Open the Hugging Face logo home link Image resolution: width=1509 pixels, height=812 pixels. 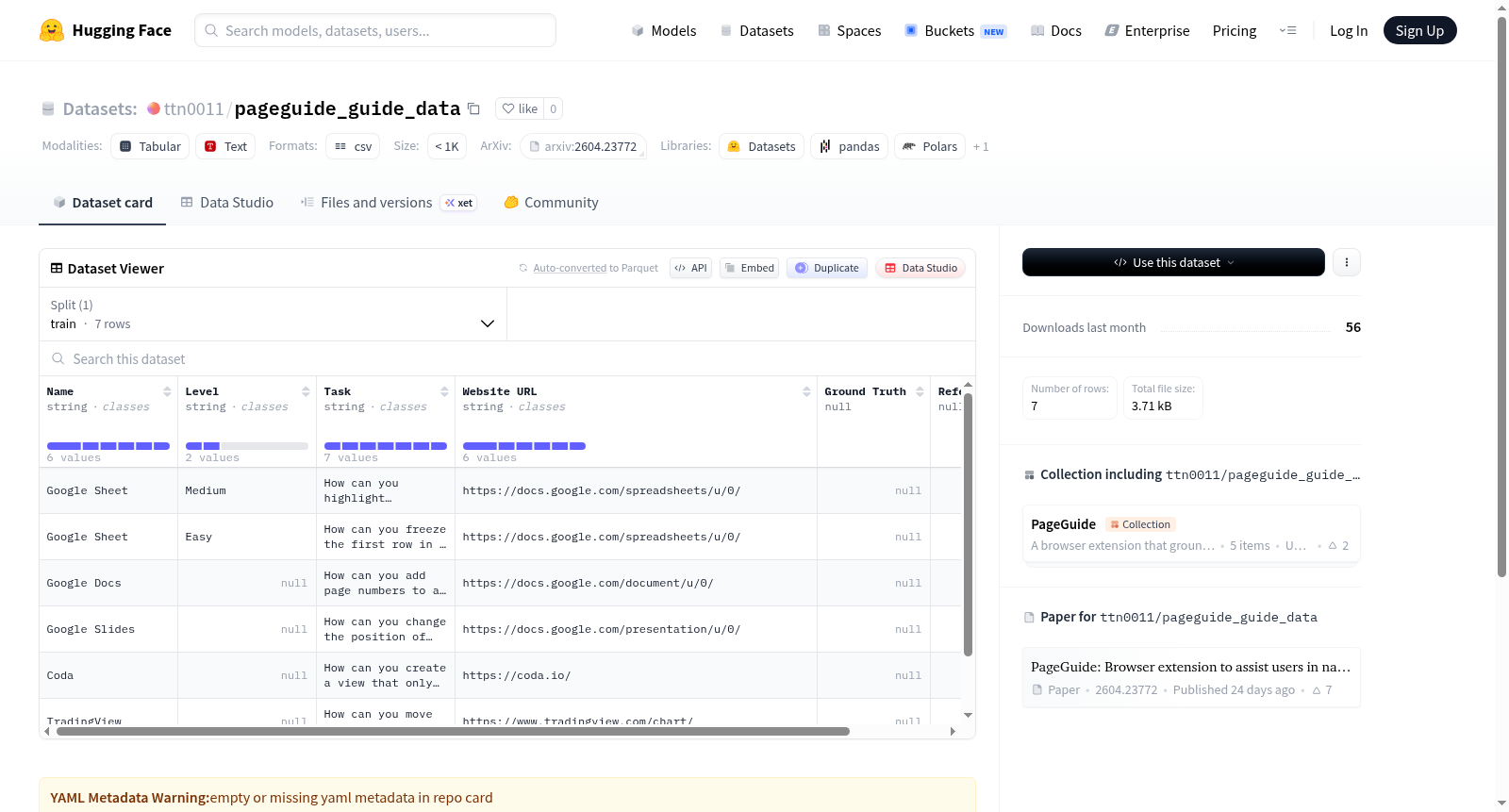[x=106, y=30]
